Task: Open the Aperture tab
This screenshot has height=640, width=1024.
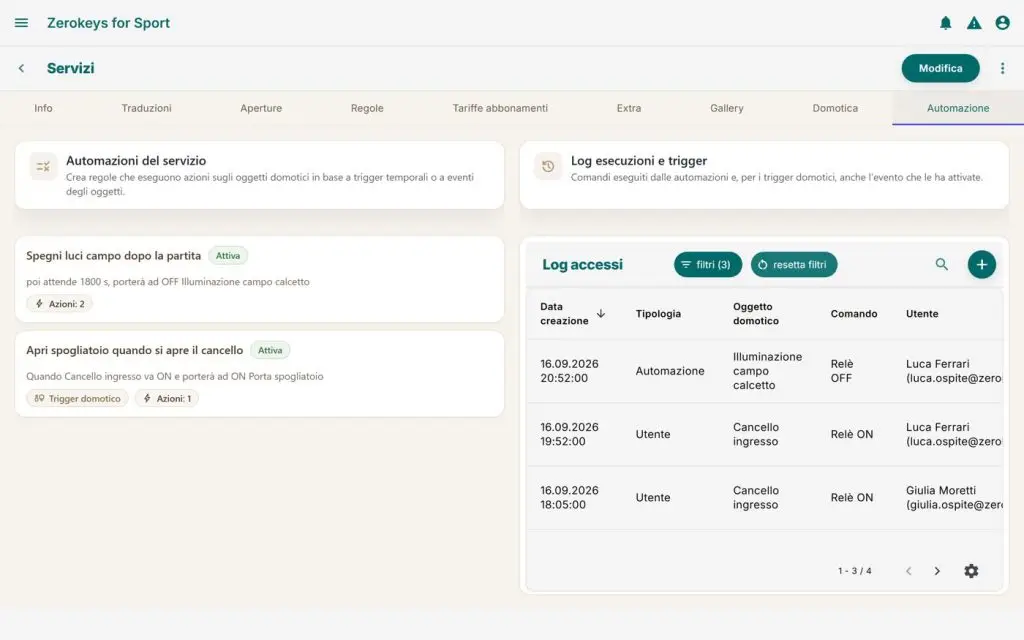Action: click(x=261, y=108)
